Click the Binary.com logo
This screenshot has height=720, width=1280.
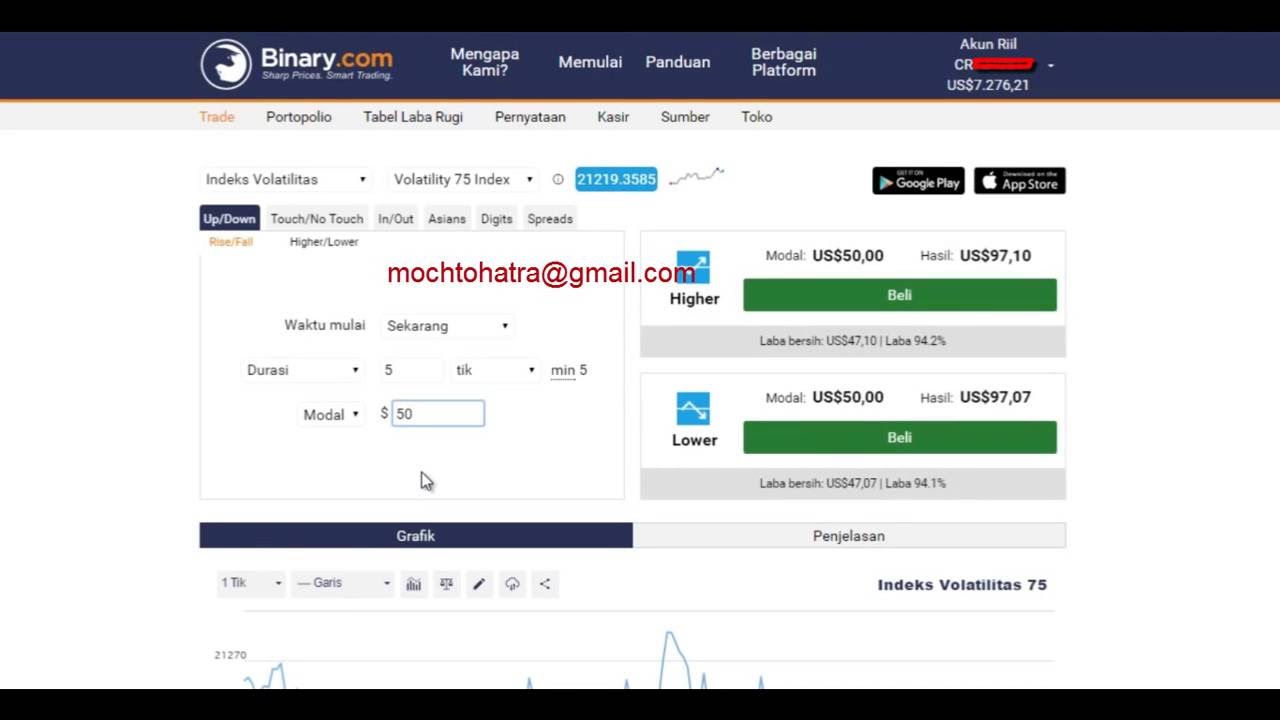click(297, 64)
